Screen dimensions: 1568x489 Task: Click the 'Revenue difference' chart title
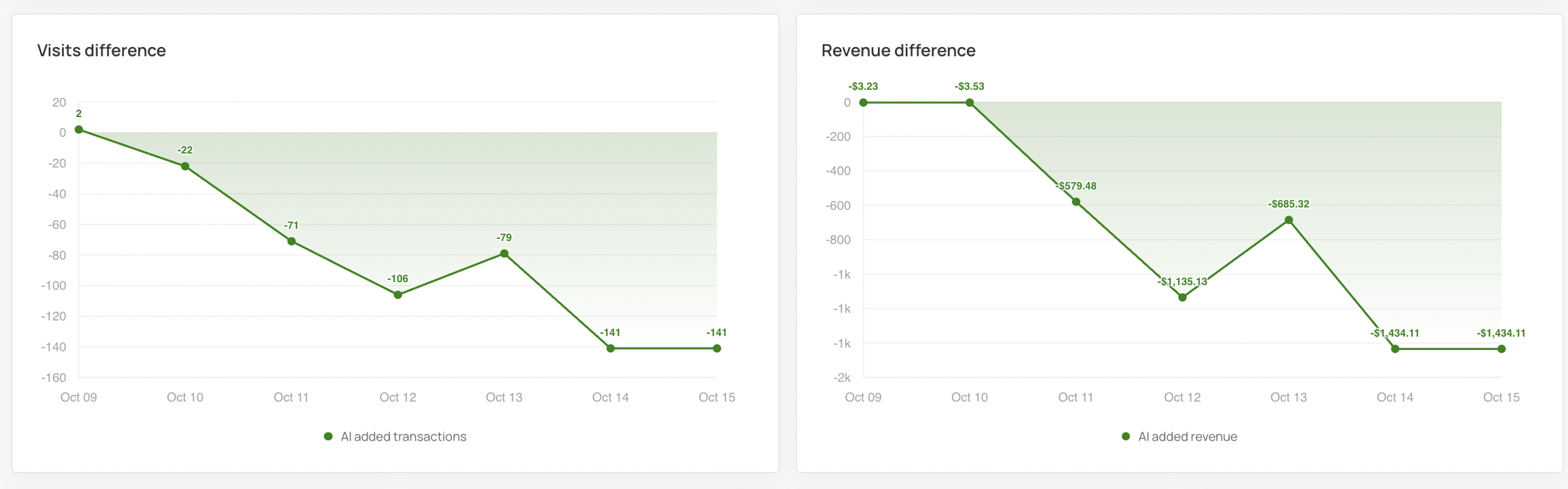(x=898, y=50)
